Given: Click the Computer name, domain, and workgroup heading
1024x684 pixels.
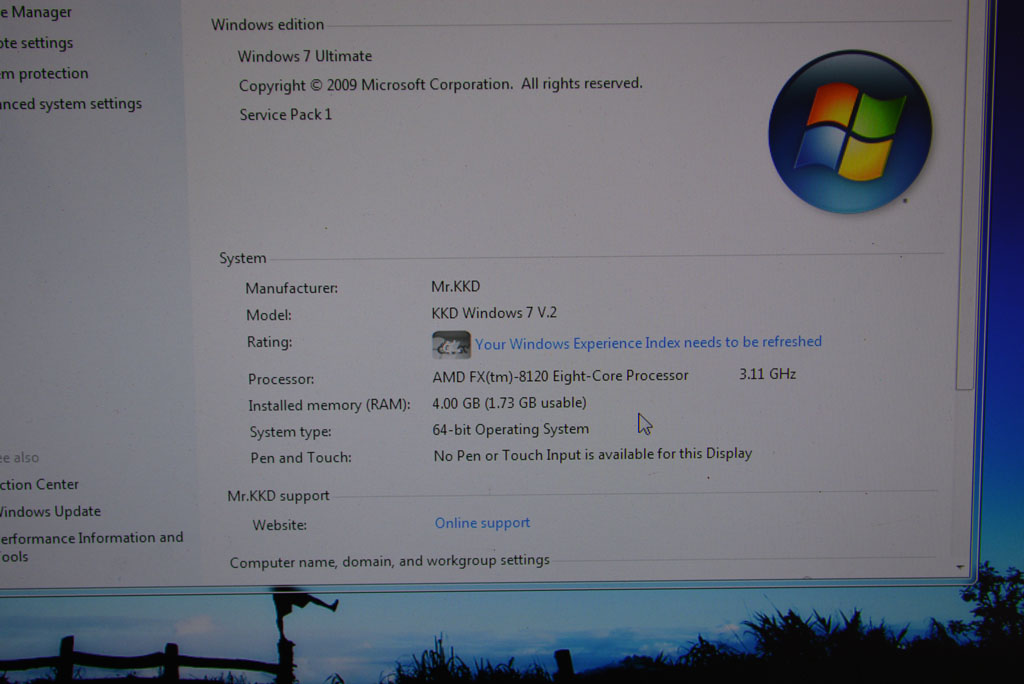Looking at the screenshot, I should pos(390,561).
